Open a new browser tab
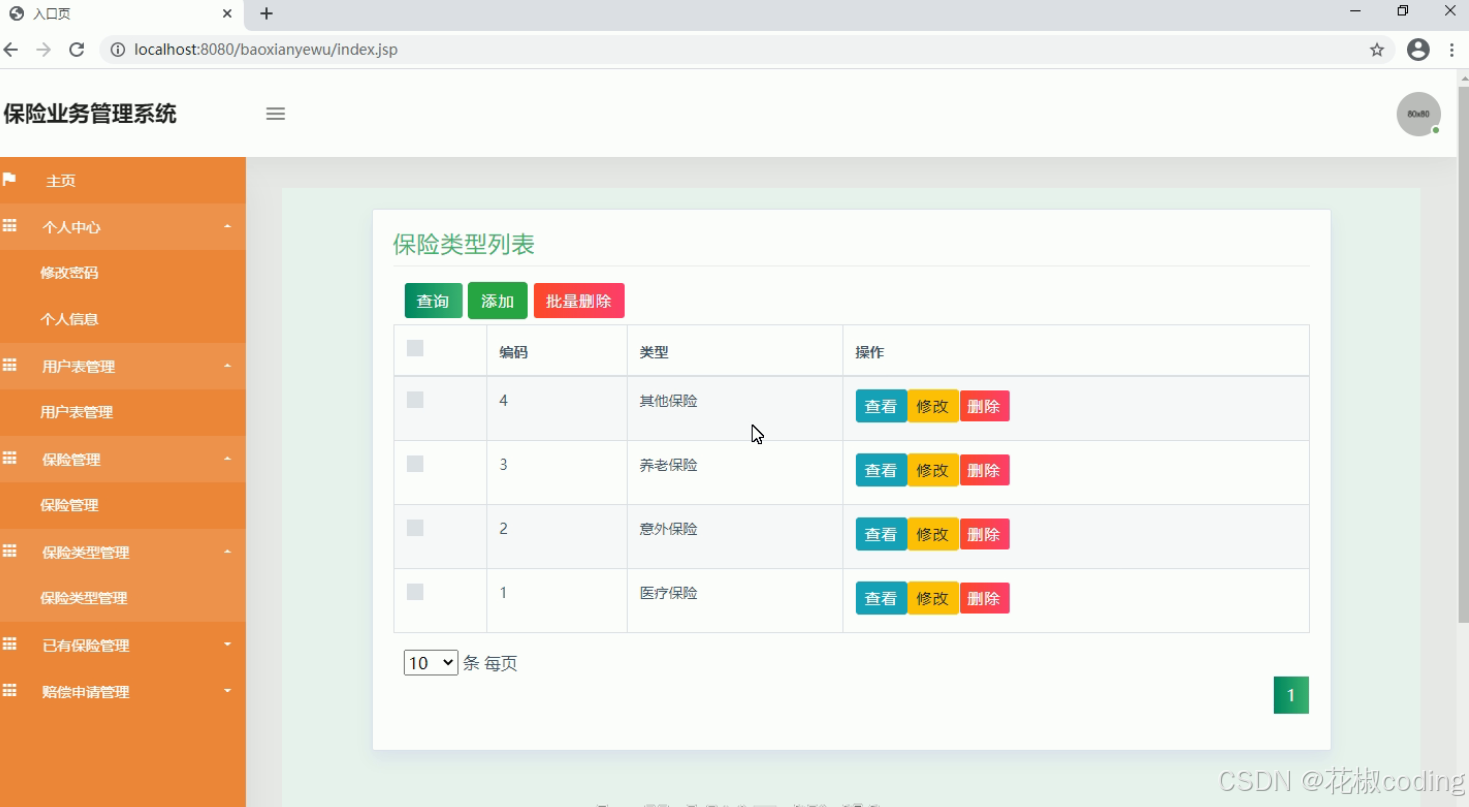Image resolution: width=1469 pixels, height=807 pixels. point(266,14)
